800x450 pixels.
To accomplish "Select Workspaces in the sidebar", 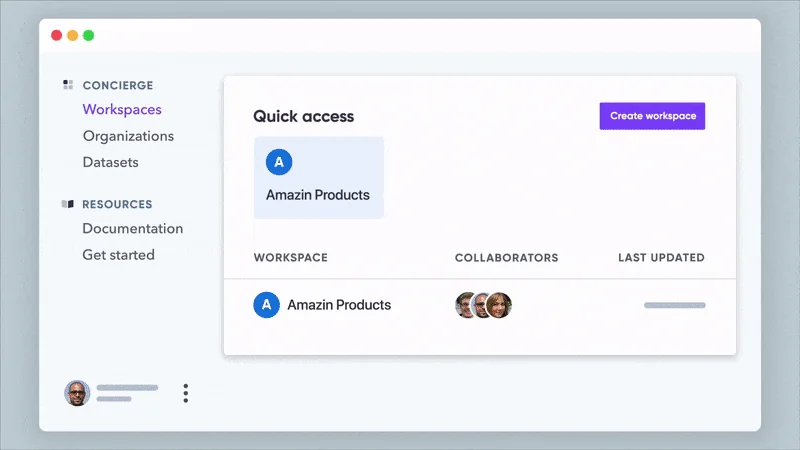I will tap(122, 110).
